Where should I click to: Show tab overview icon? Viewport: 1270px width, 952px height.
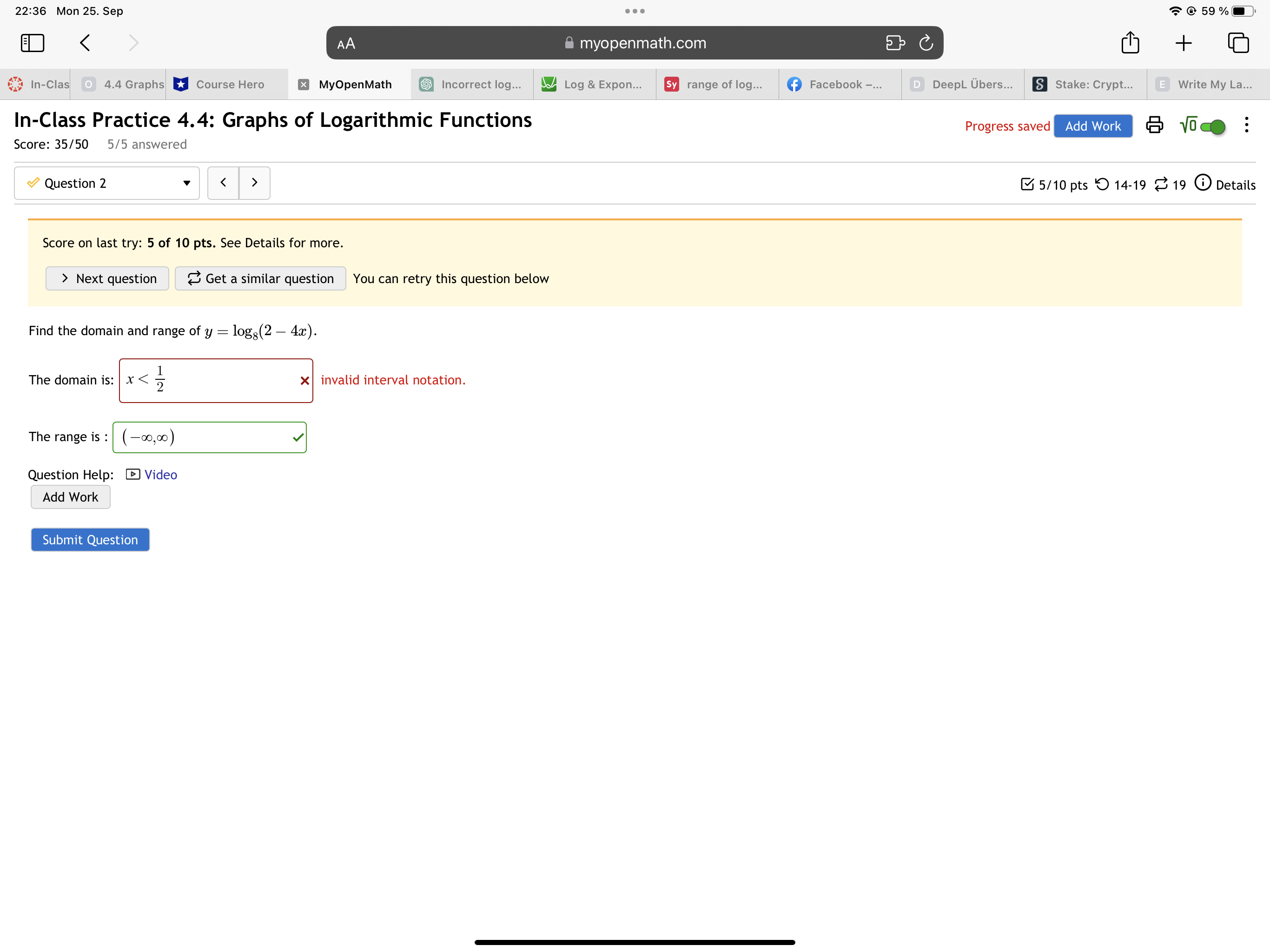1238,43
